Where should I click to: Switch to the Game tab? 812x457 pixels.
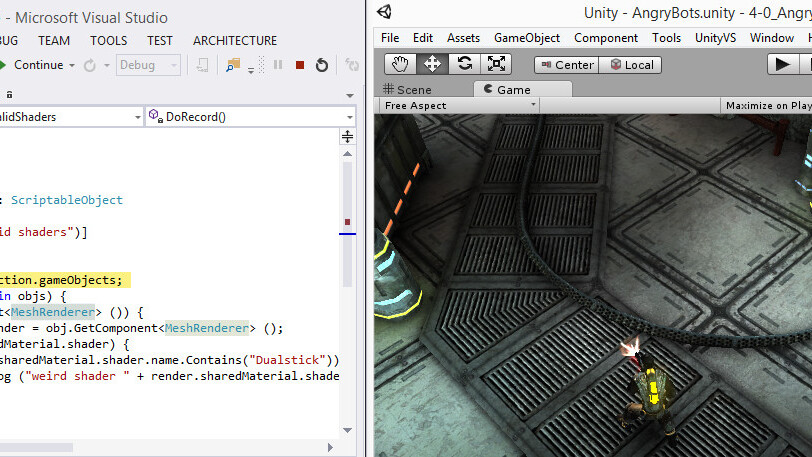point(523,90)
